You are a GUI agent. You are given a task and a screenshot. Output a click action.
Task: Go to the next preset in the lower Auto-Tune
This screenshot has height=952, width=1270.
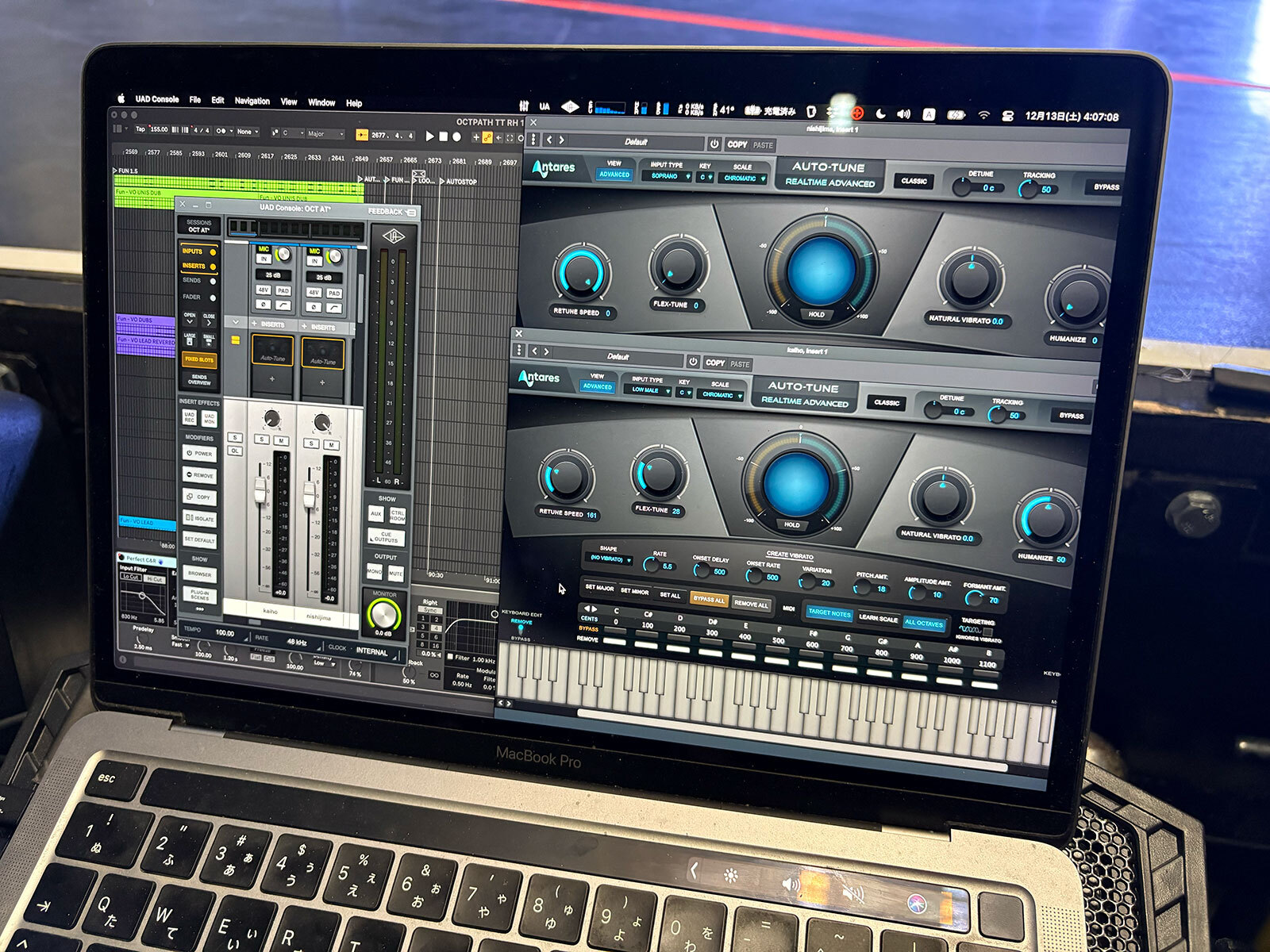(547, 351)
